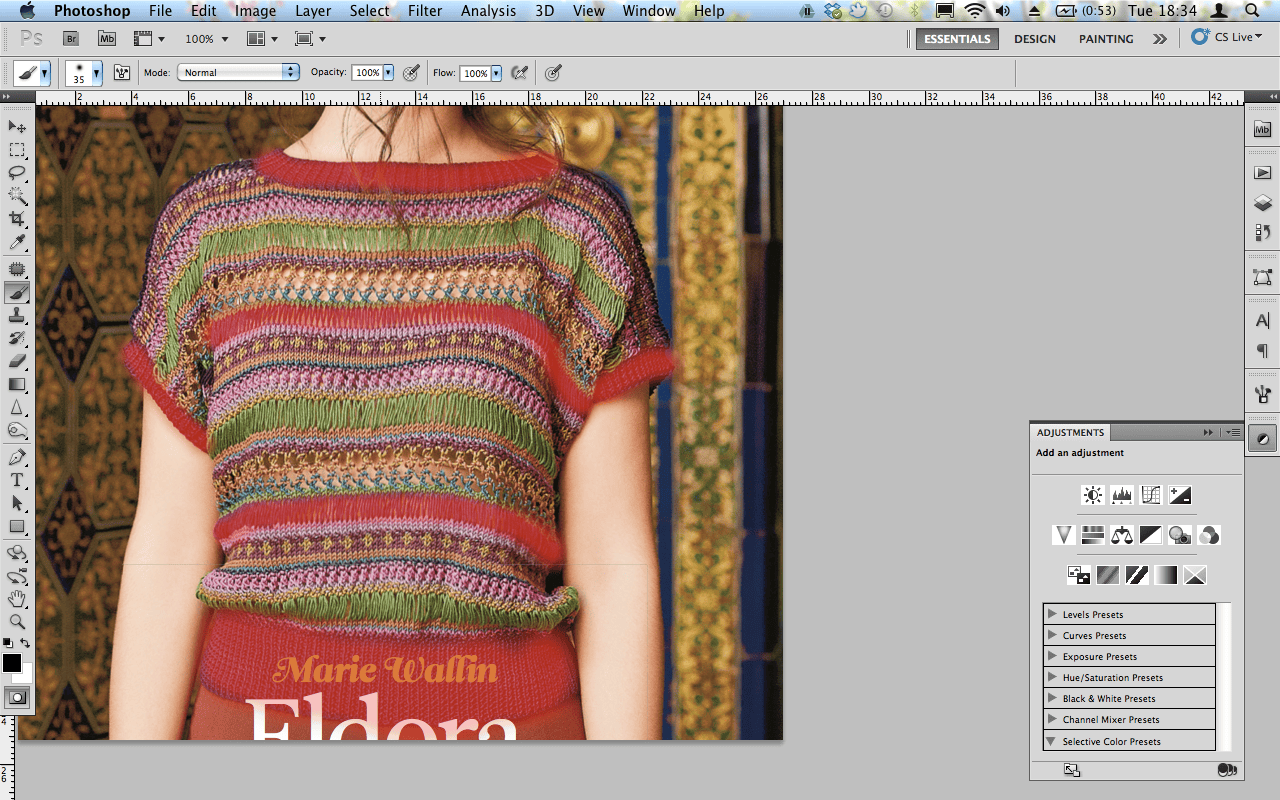Image resolution: width=1280 pixels, height=800 pixels.
Task: Add a Color Balance adjustment
Action: [1121, 535]
